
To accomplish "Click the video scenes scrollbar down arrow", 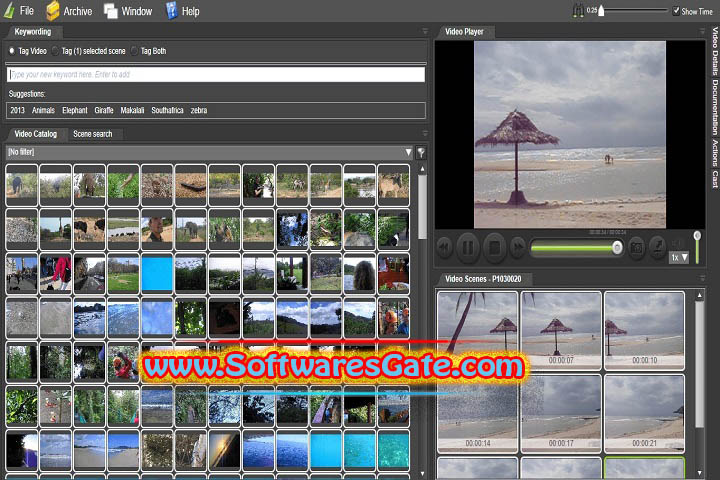I will 699,473.
